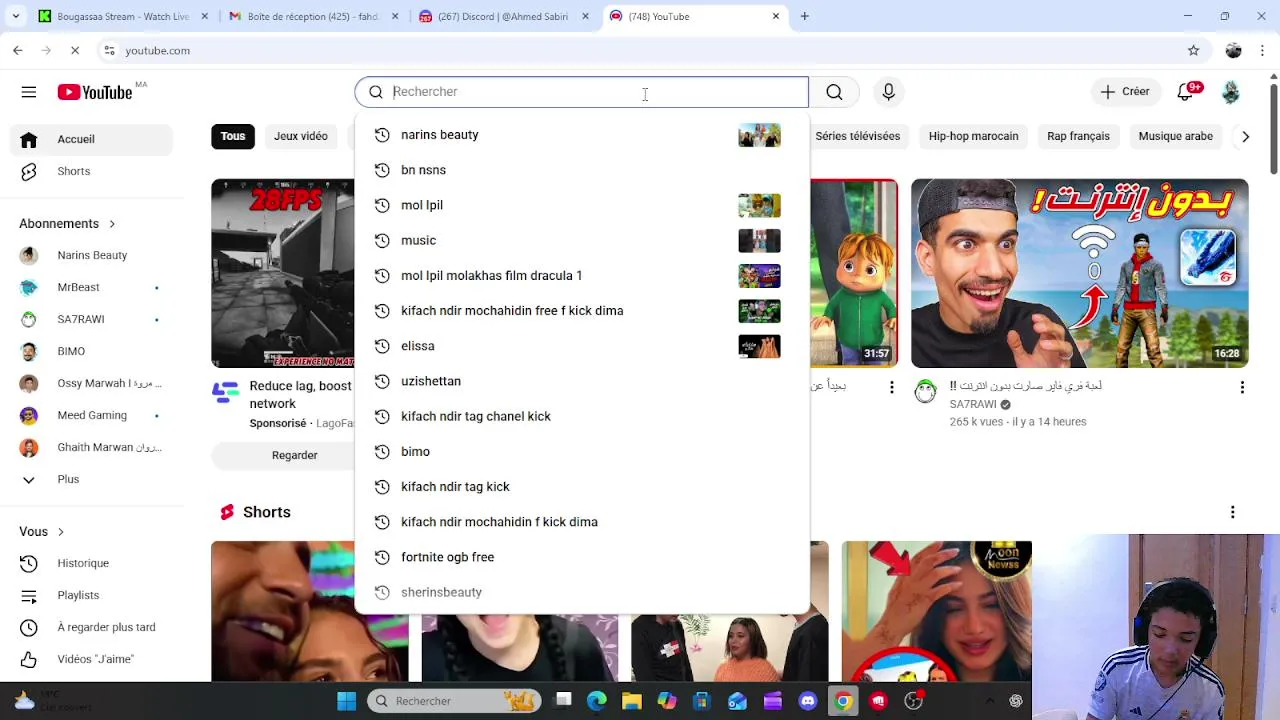The width and height of the screenshot is (1280, 720).
Task: Select the Tous filter chip
Action: pos(233,136)
